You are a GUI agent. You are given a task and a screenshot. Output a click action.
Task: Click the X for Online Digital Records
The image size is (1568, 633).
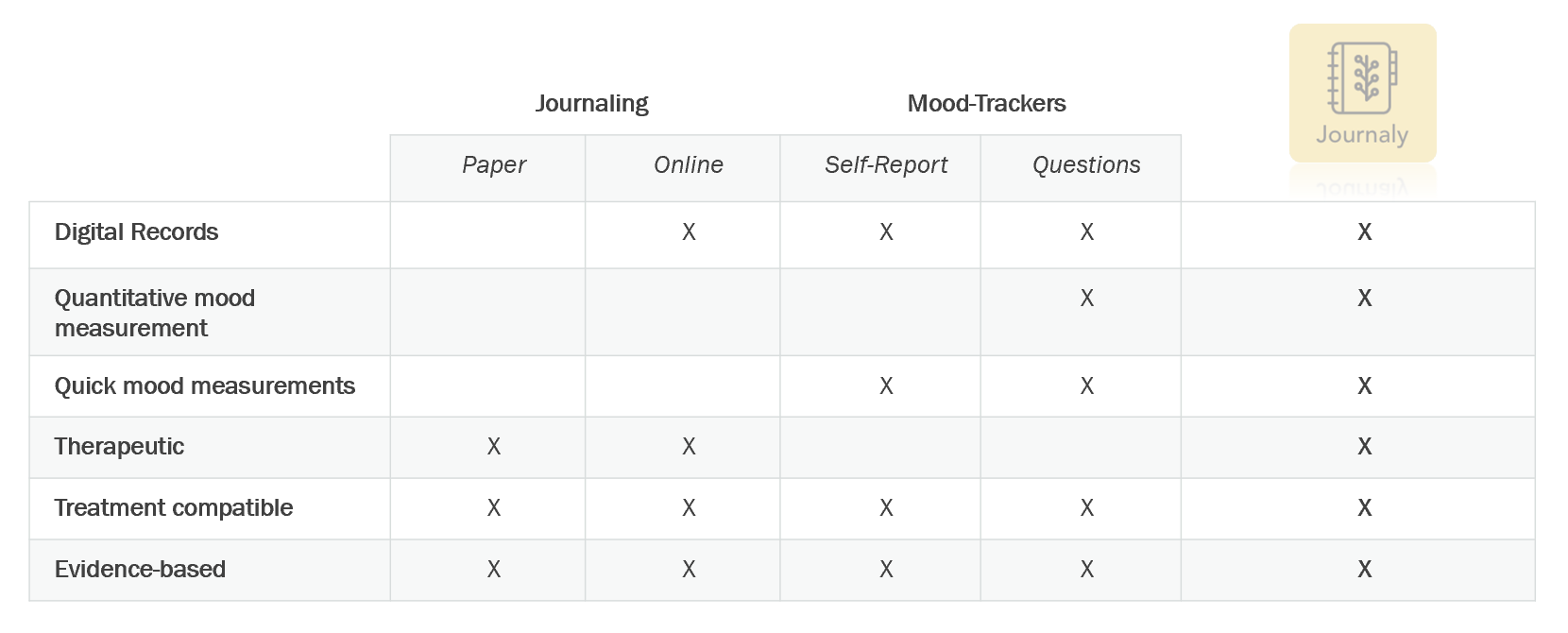coord(689,232)
